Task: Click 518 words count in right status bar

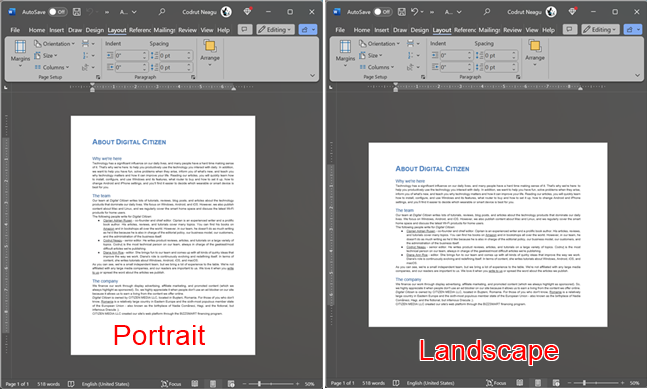Action: pos(373,383)
